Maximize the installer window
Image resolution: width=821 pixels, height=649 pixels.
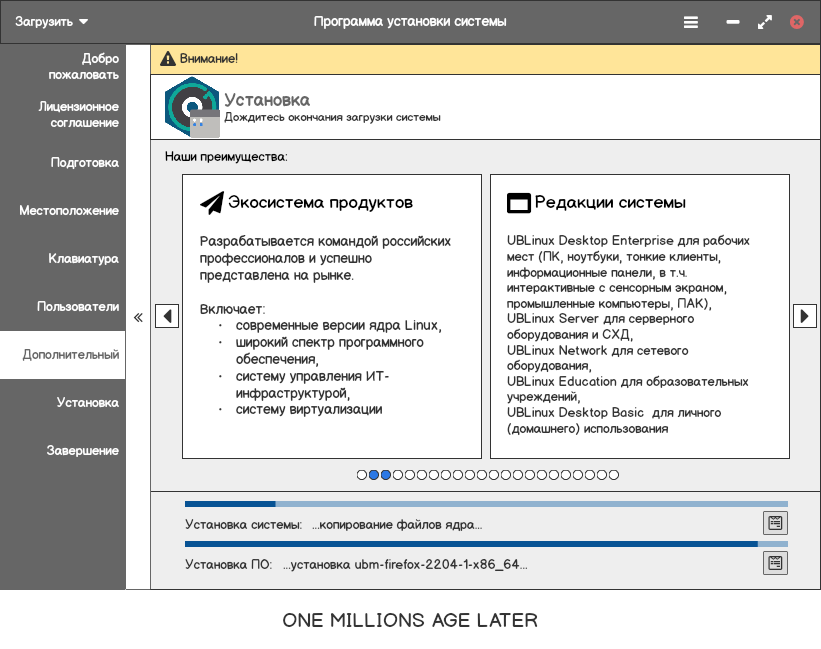(765, 22)
